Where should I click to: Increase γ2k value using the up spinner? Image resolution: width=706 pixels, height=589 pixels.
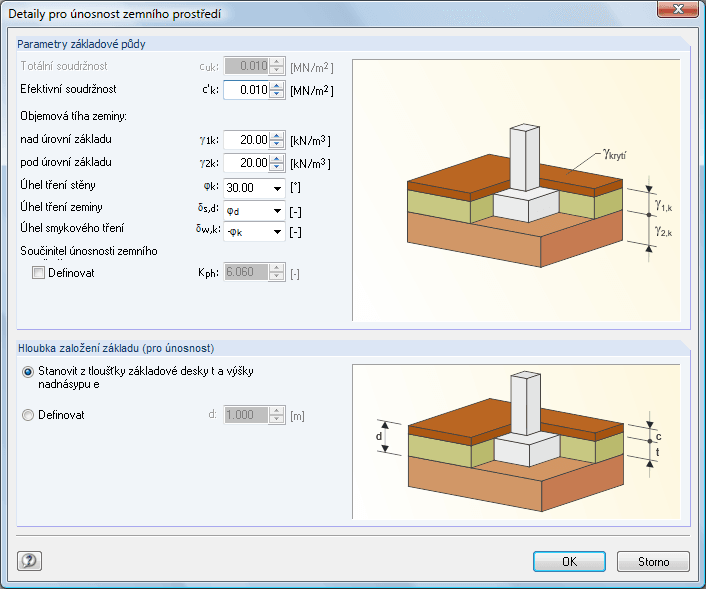(x=276, y=158)
